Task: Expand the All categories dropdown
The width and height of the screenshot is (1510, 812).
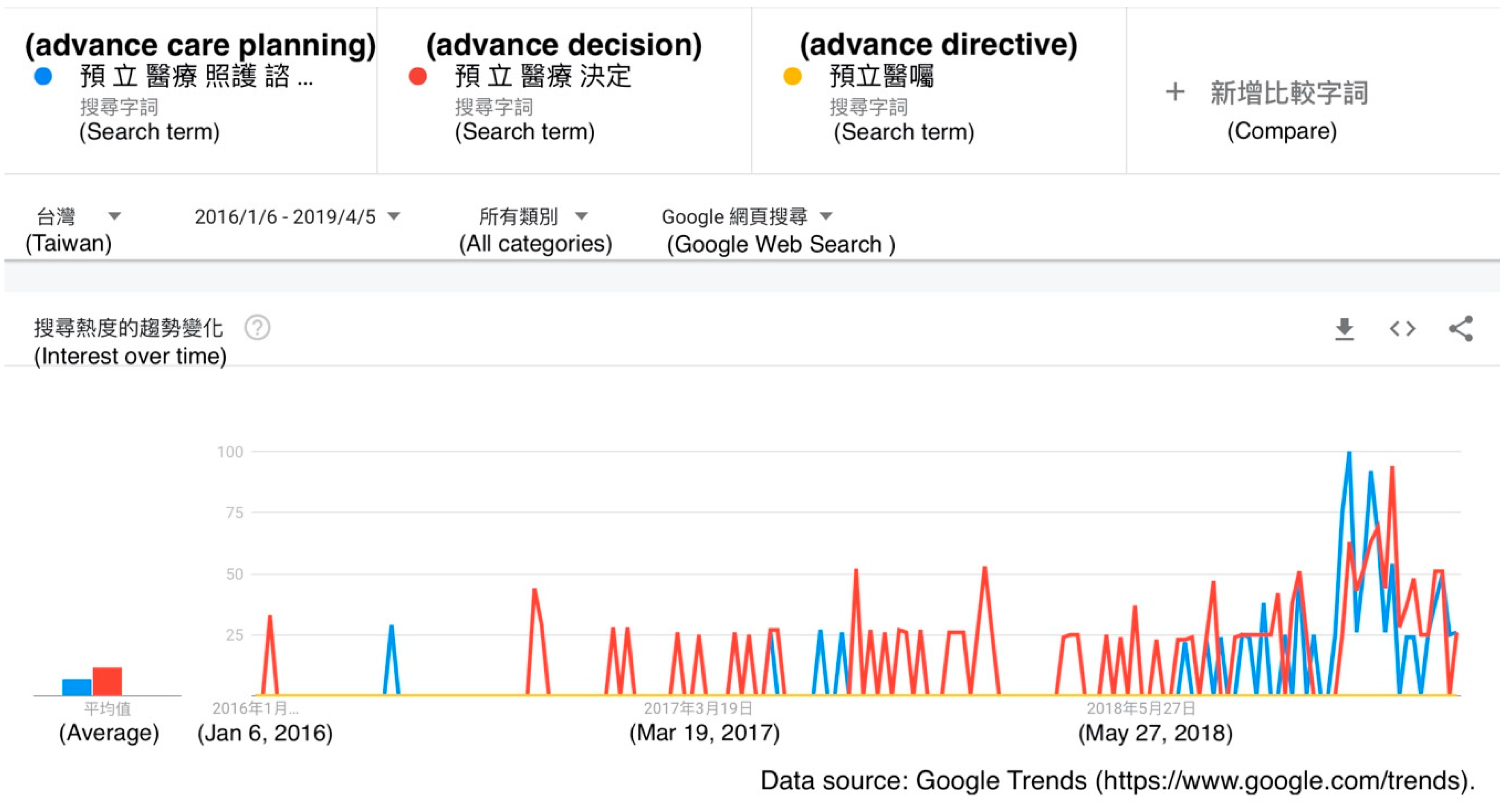Action: (x=581, y=216)
